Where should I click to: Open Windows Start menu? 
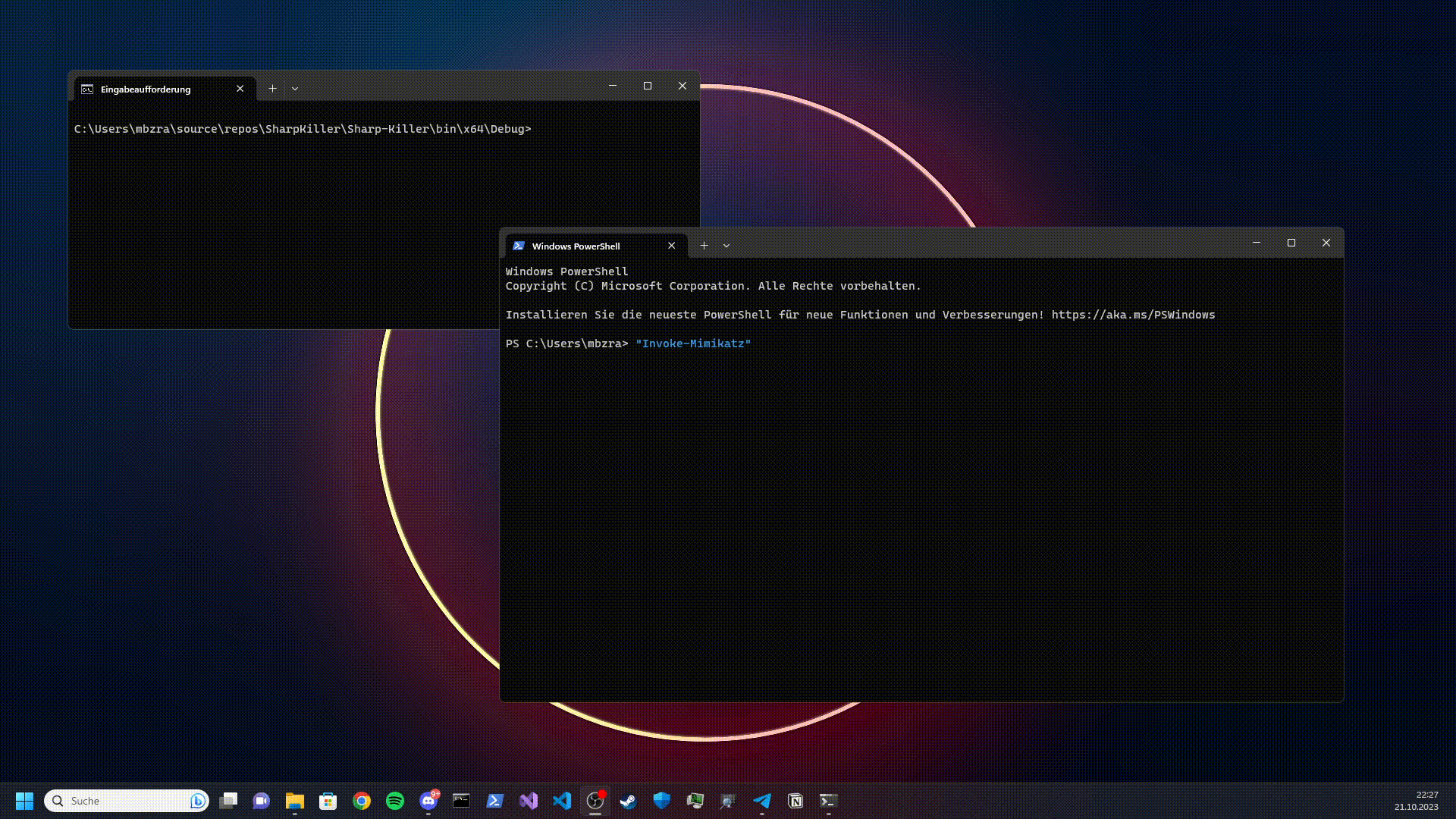click(x=24, y=801)
